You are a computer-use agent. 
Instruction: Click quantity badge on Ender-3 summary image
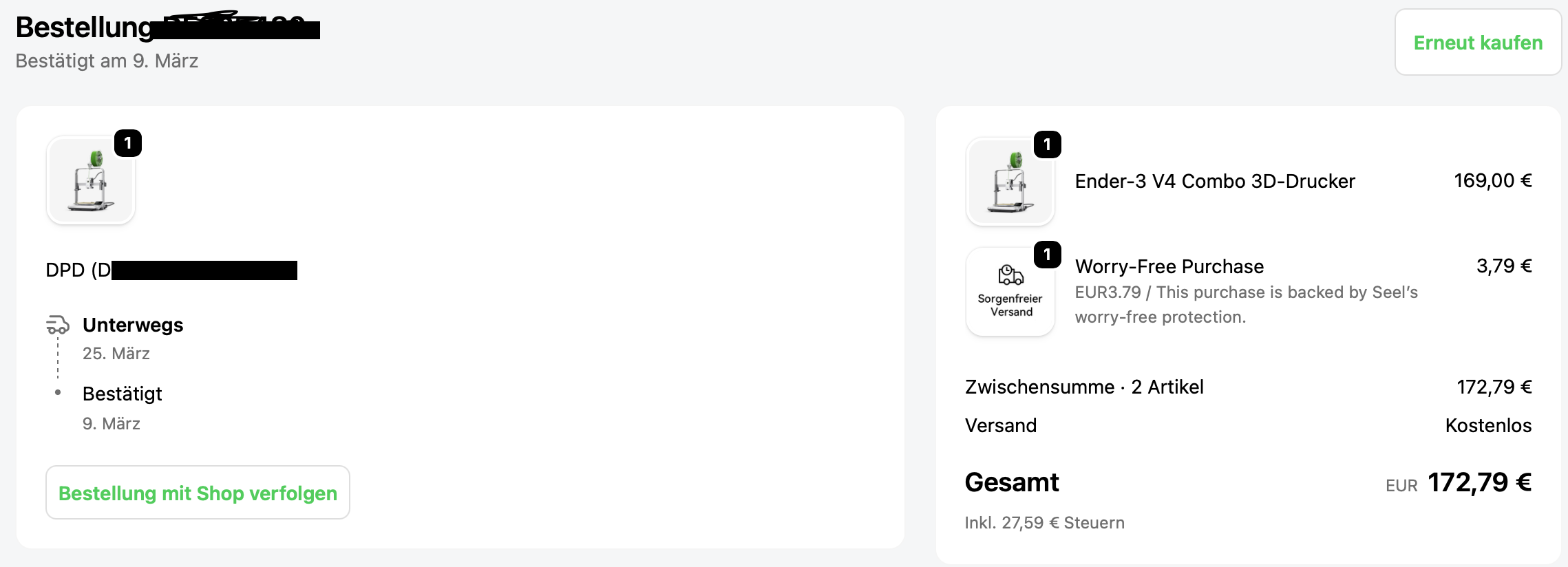(1047, 145)
